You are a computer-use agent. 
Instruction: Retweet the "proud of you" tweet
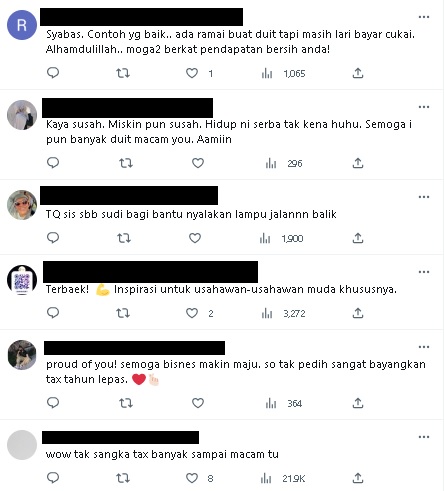(126, 403)
